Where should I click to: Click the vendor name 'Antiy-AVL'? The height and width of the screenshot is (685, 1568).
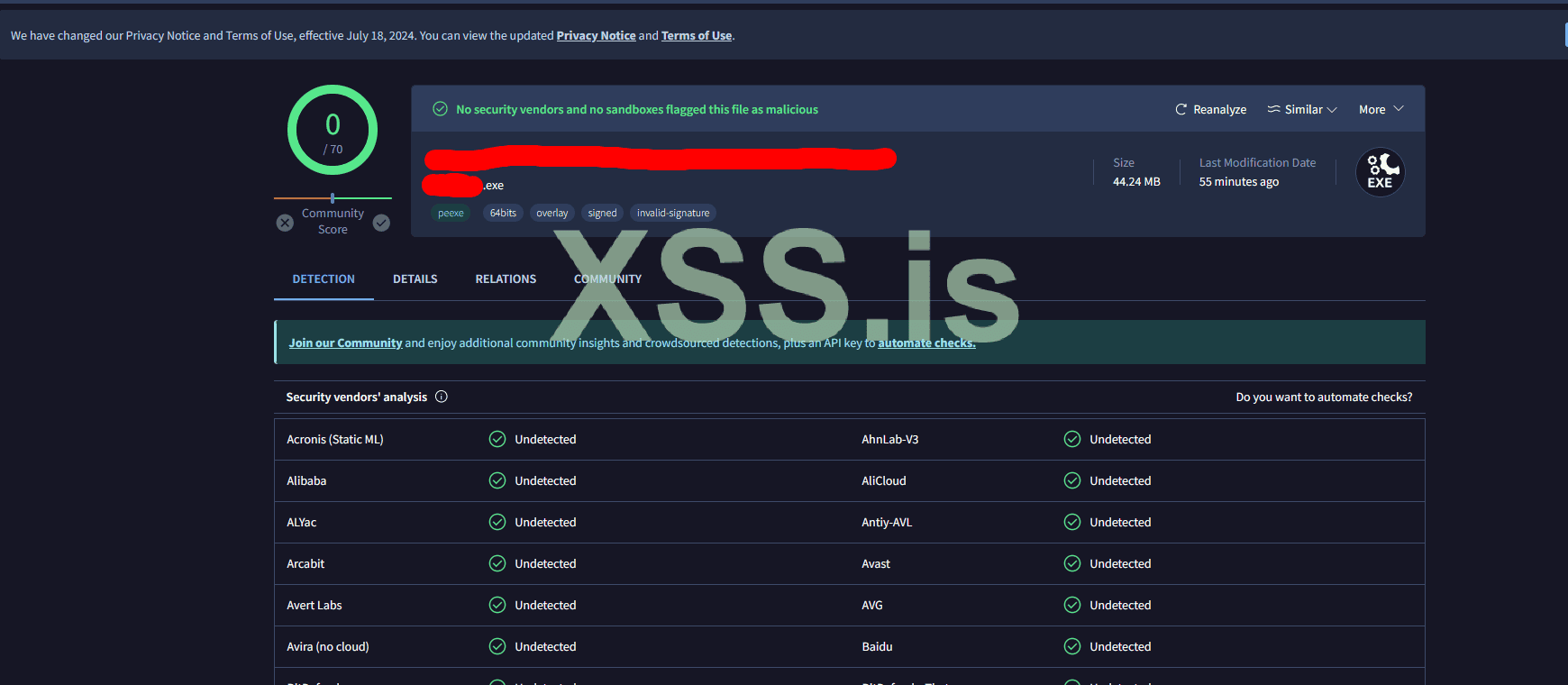tap(887, 523)
